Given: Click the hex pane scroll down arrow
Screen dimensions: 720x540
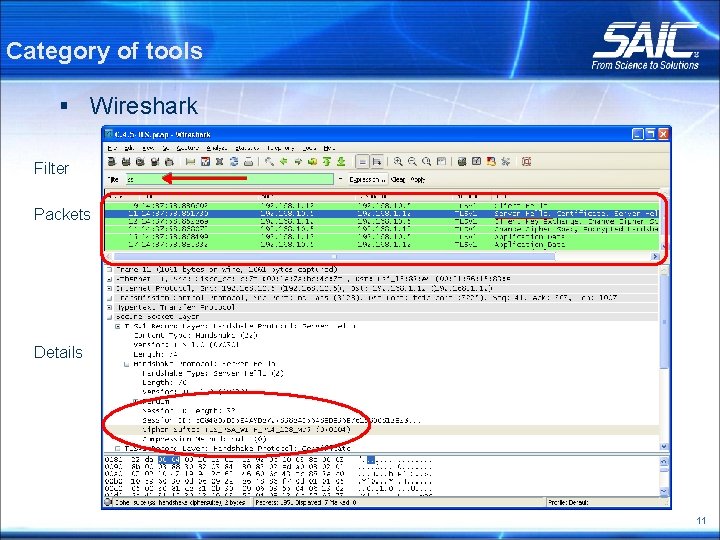Looking at the screenshot, I should point(664,491).
